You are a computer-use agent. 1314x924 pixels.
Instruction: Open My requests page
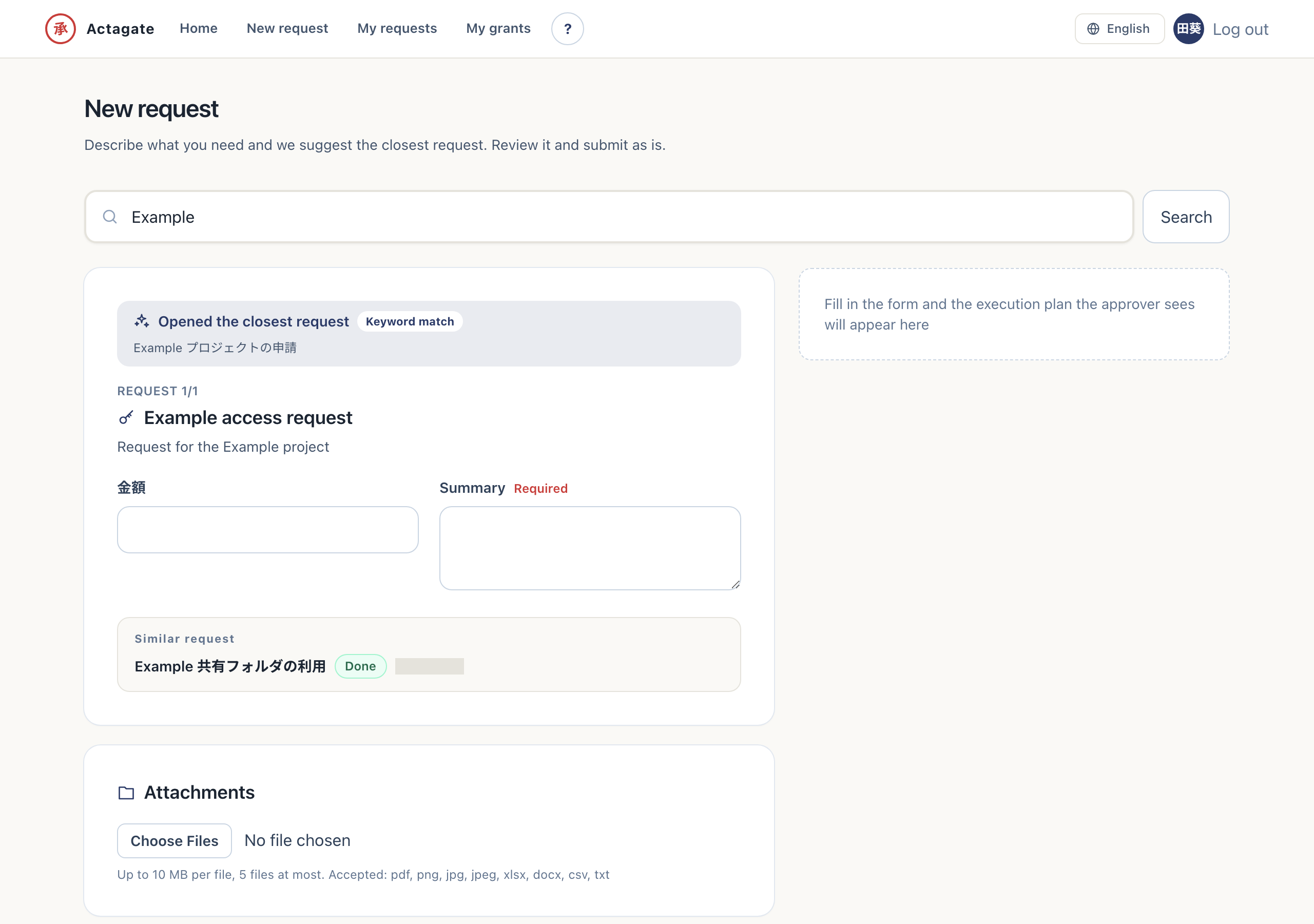(397, 29)
